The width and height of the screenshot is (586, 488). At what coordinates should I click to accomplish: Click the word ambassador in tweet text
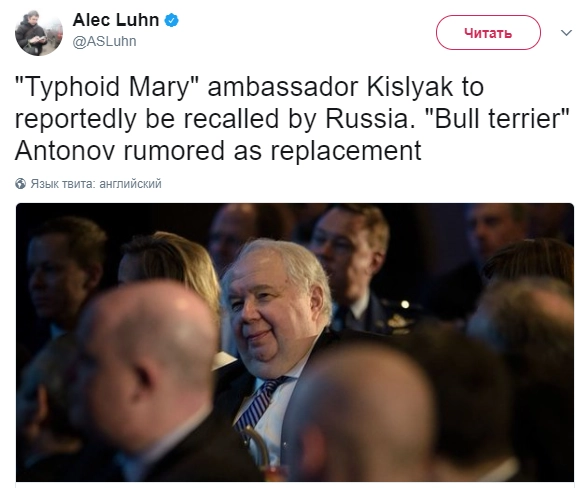[x=283, y=86]
